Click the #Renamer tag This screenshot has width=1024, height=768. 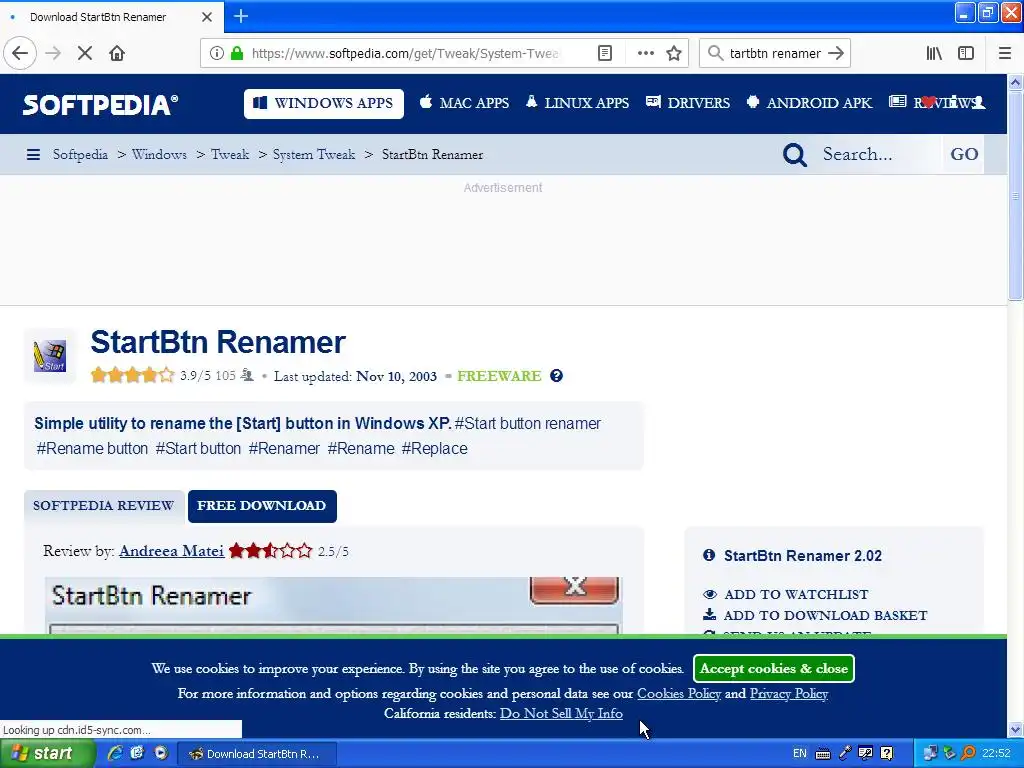click(x=284, y=449)
